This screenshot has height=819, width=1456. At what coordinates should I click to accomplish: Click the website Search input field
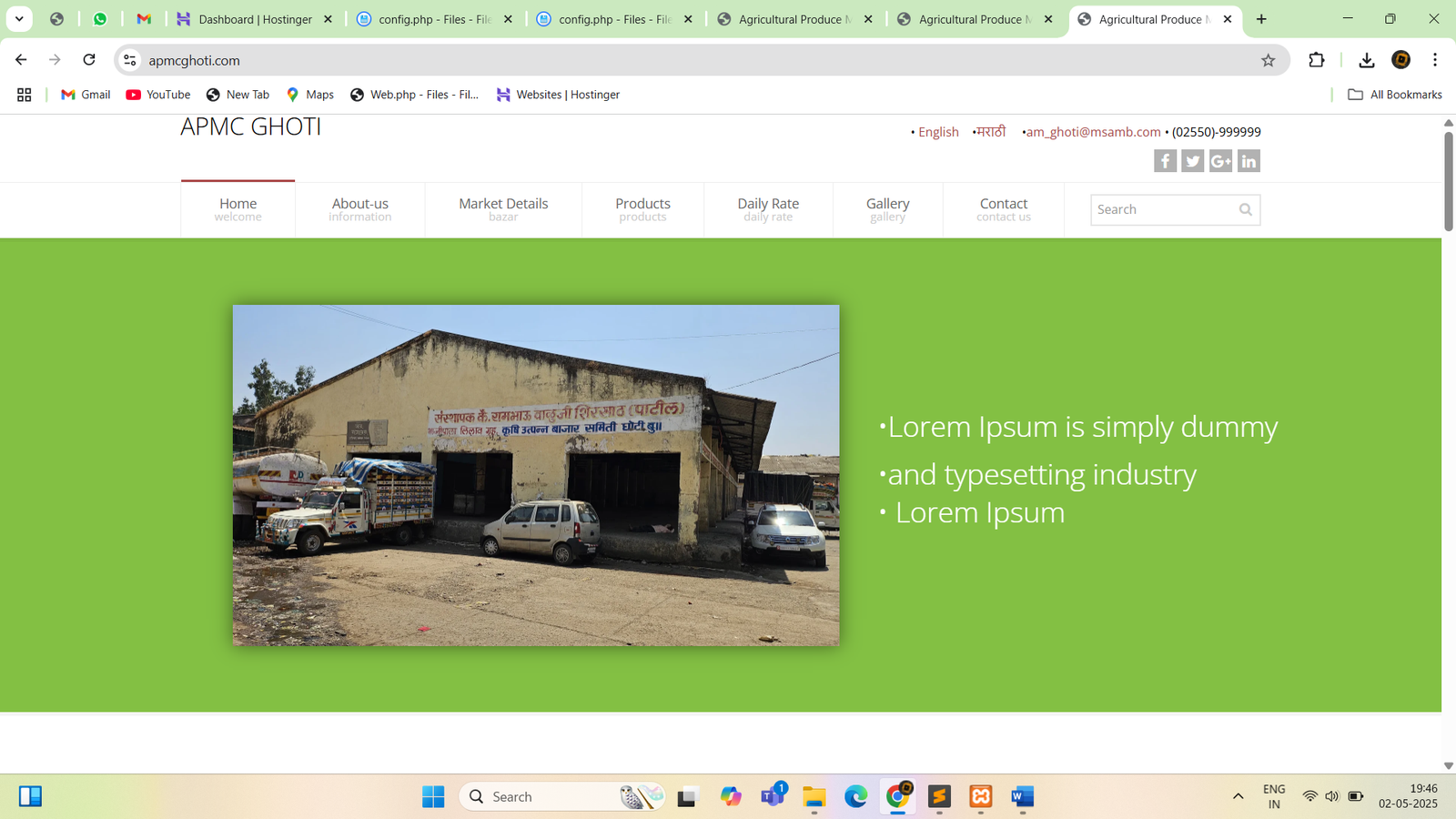pos(1162,209)
